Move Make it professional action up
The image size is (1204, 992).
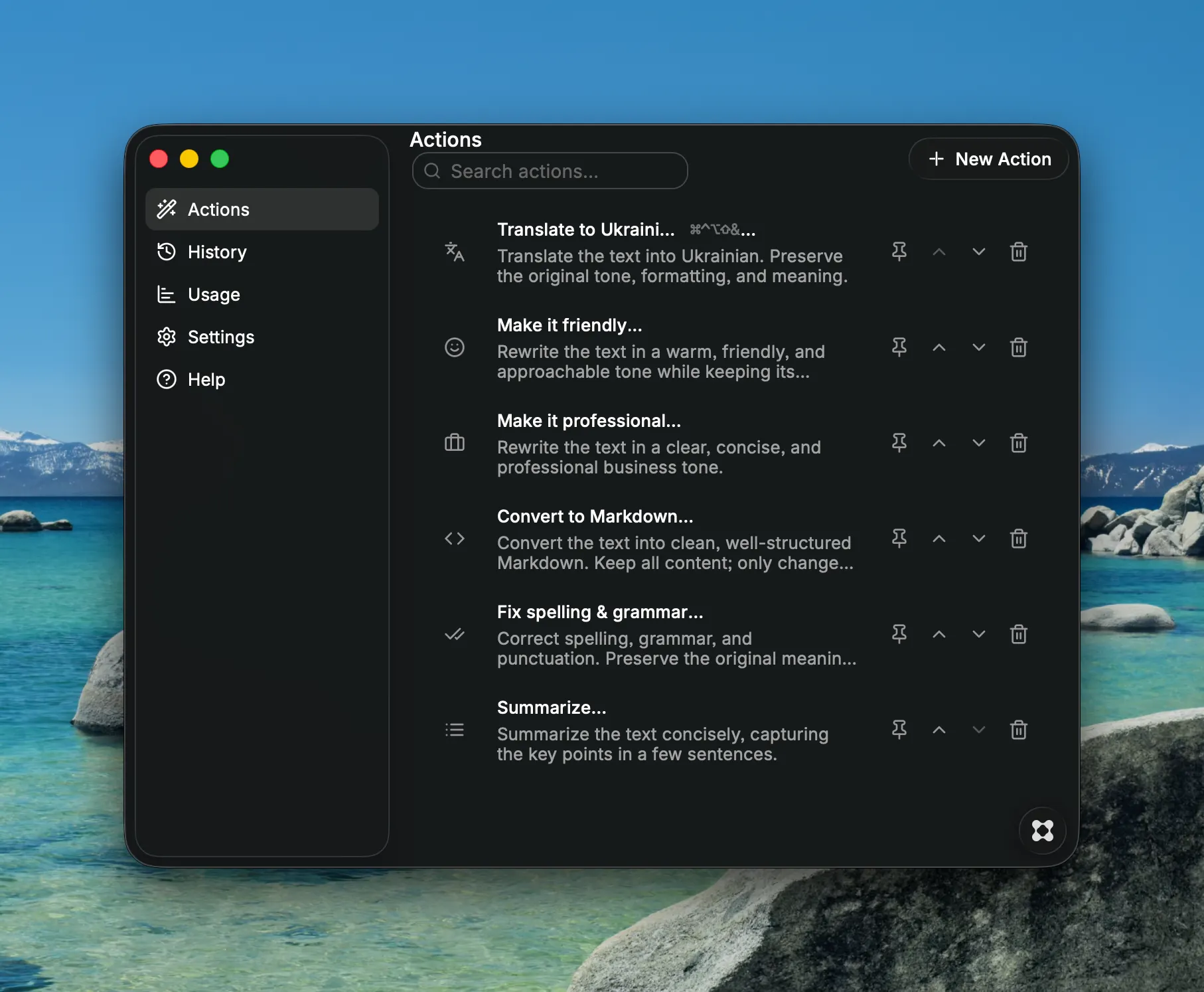[939, 443]
